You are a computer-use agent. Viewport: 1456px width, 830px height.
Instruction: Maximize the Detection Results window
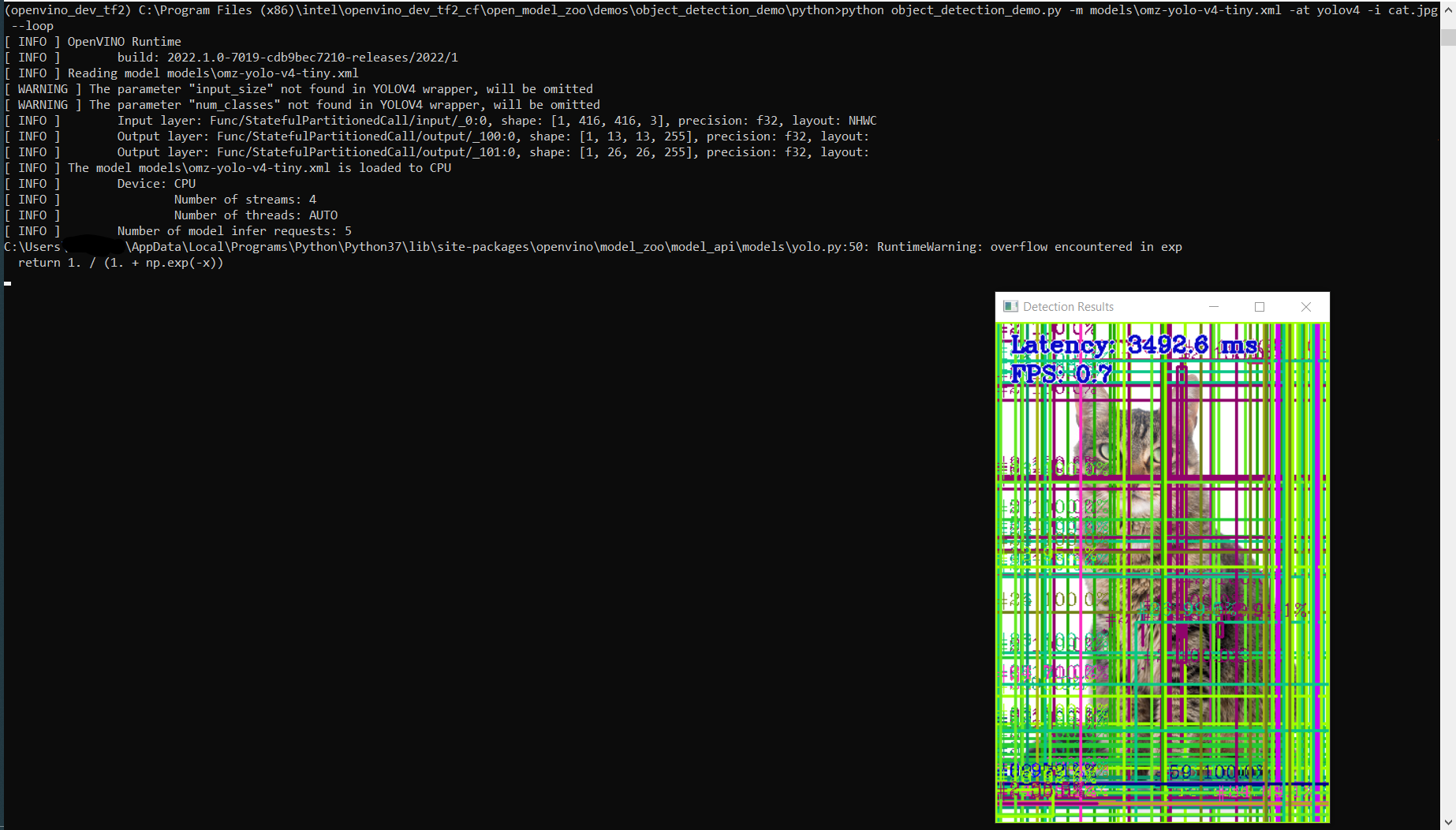(1260, 306)
